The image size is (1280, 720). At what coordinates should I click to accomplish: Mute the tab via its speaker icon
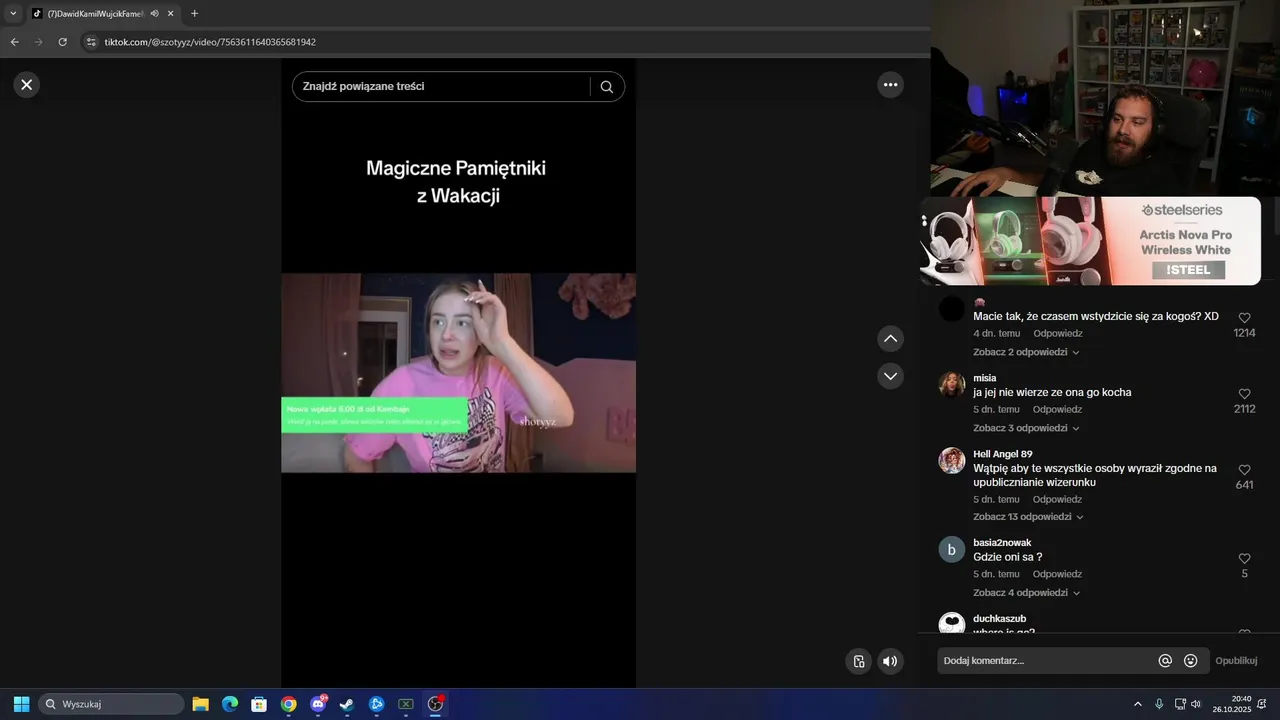point(154,14)
